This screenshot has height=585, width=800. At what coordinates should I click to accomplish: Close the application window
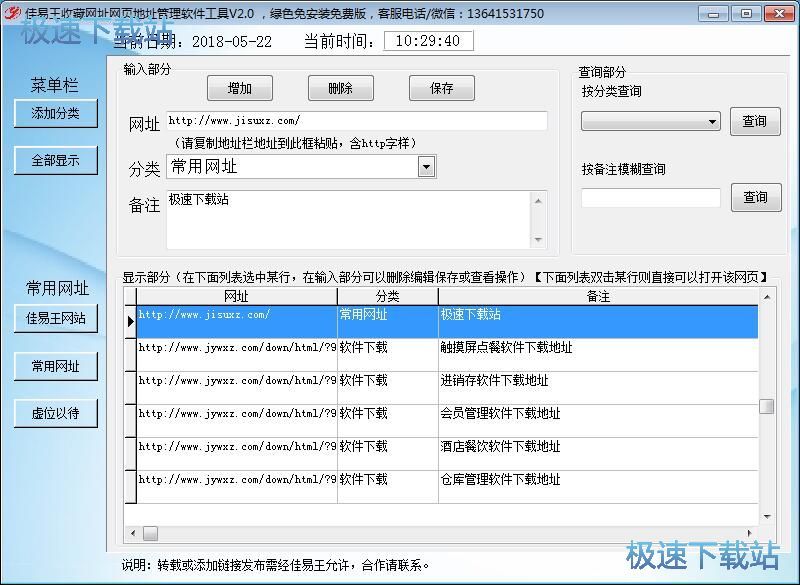[779, 14]
